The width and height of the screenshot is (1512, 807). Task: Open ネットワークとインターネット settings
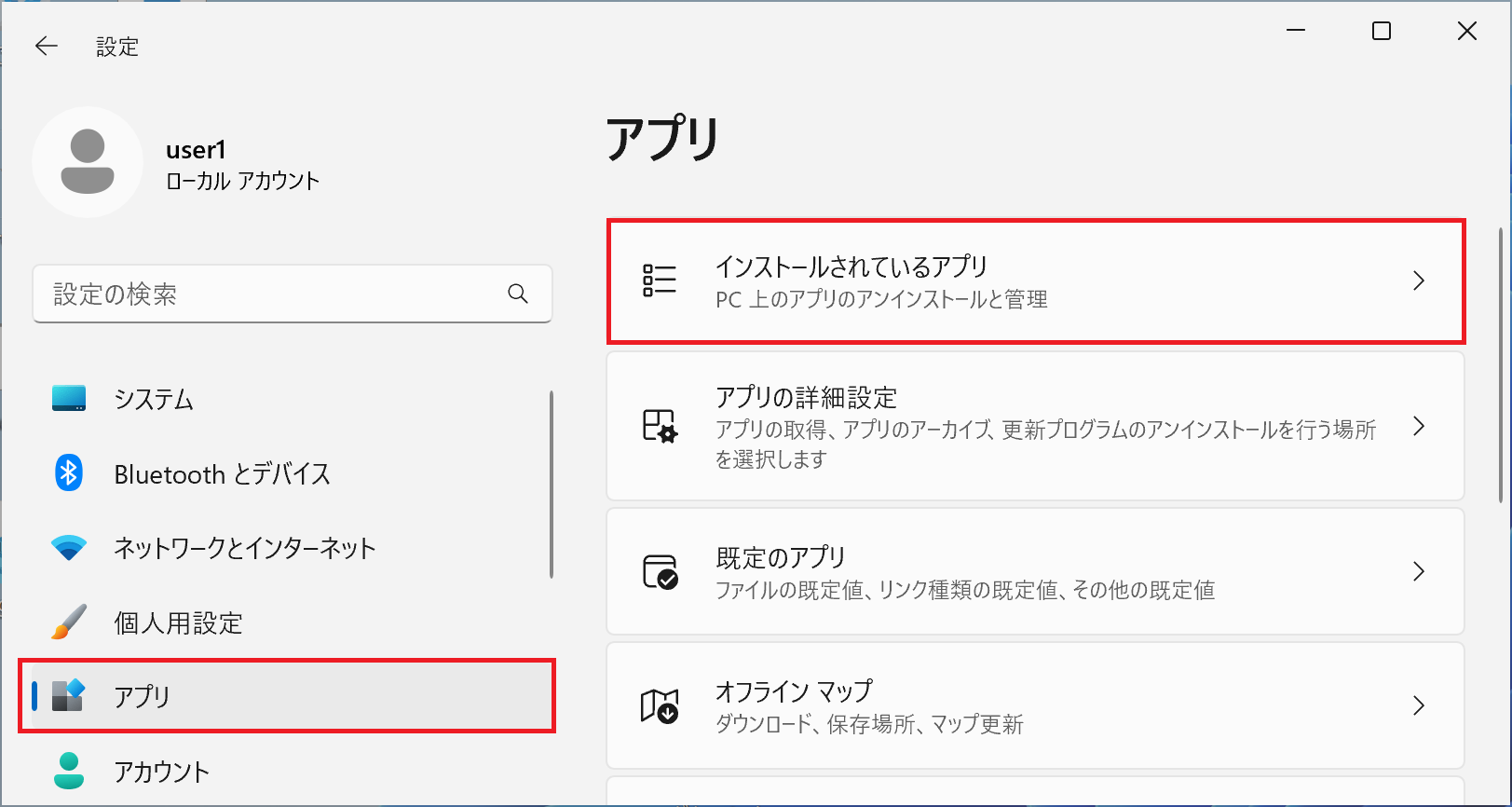pyautogui.click(x=289, y=548)
